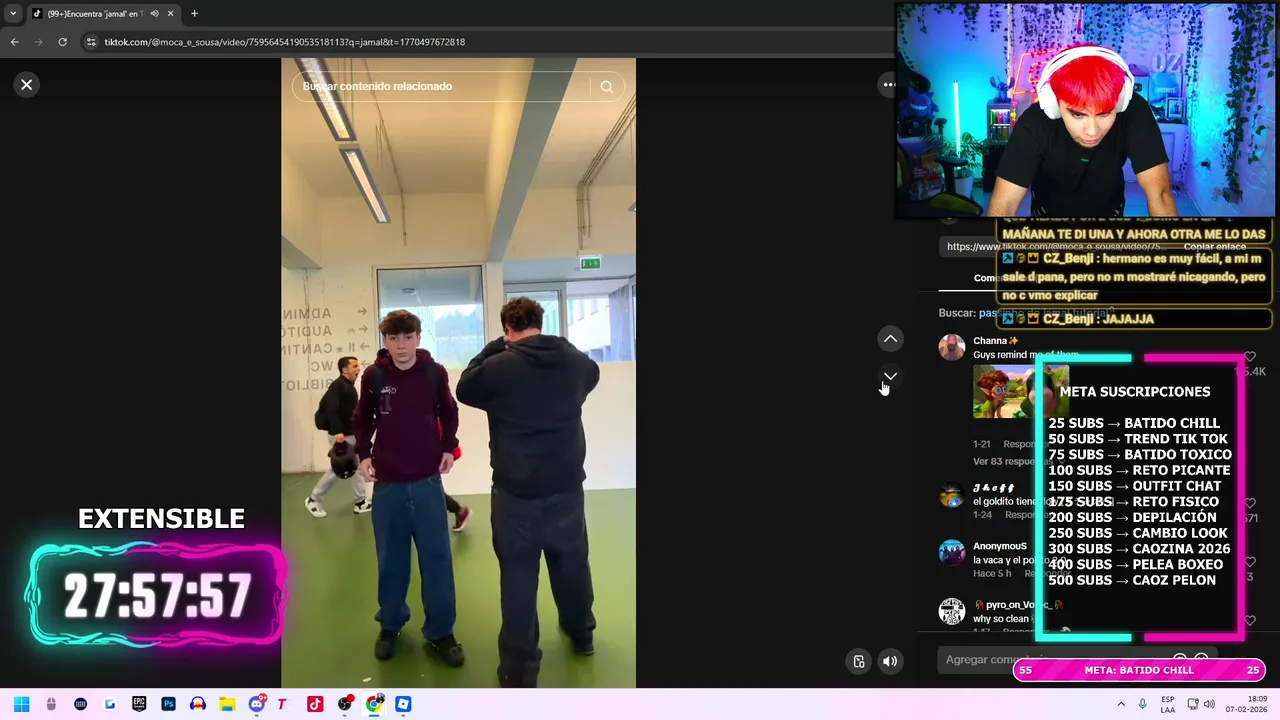Image resolution: width=1280 pixels, height=720 pixels.
Task: Open commenter Channa's username link
Action: point(995,341)
